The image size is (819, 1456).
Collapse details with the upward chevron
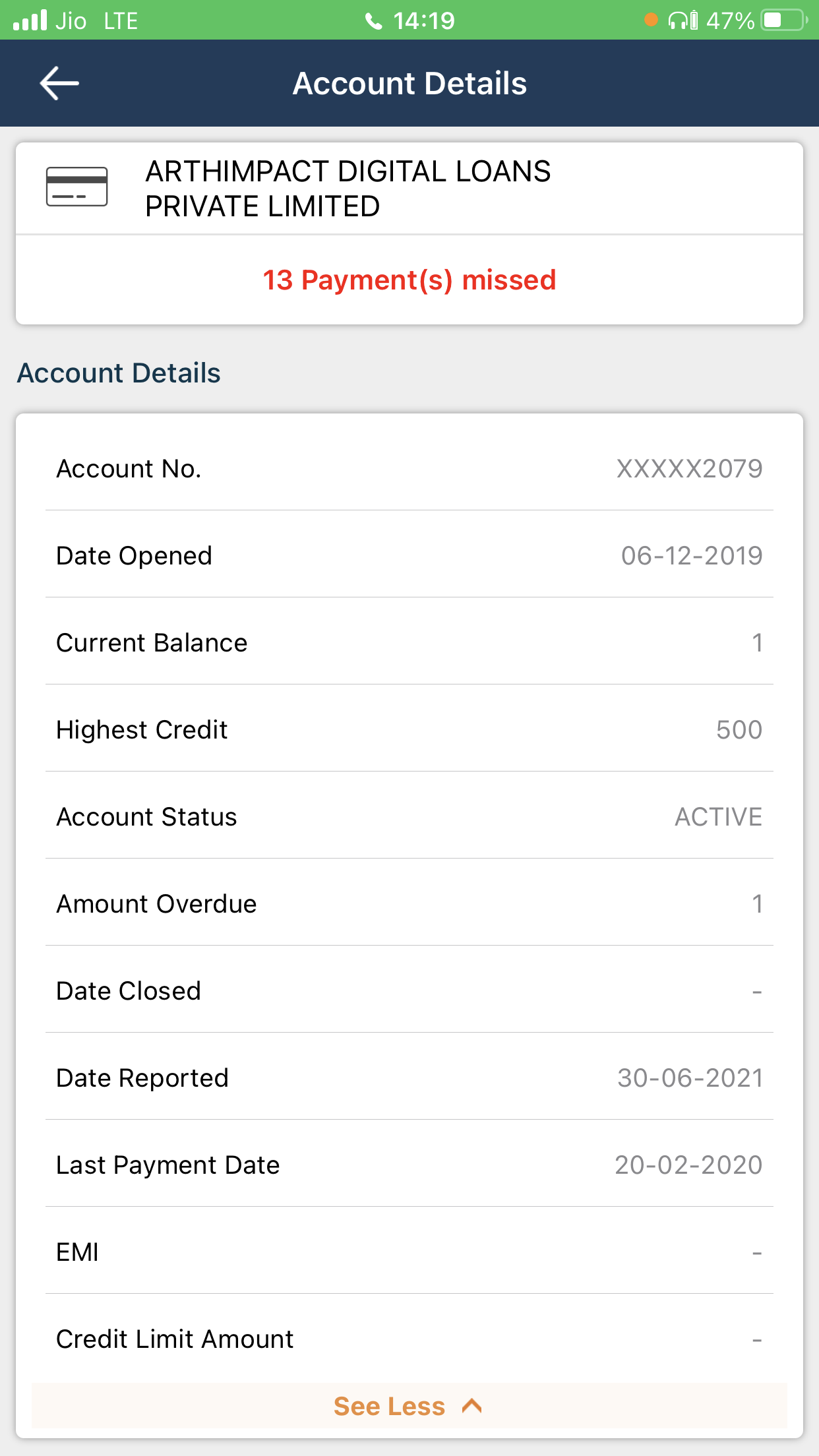[x=472, y=1406]
